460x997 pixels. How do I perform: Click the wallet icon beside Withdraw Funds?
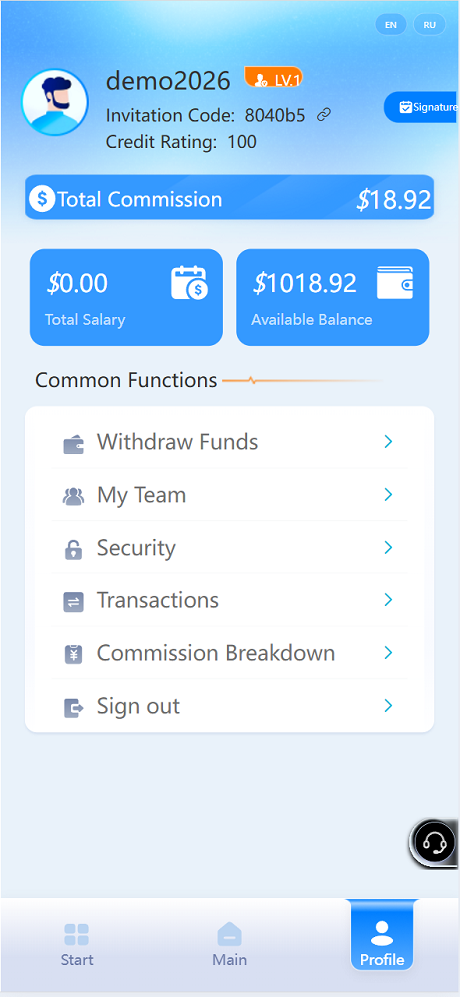coord(73,443)
